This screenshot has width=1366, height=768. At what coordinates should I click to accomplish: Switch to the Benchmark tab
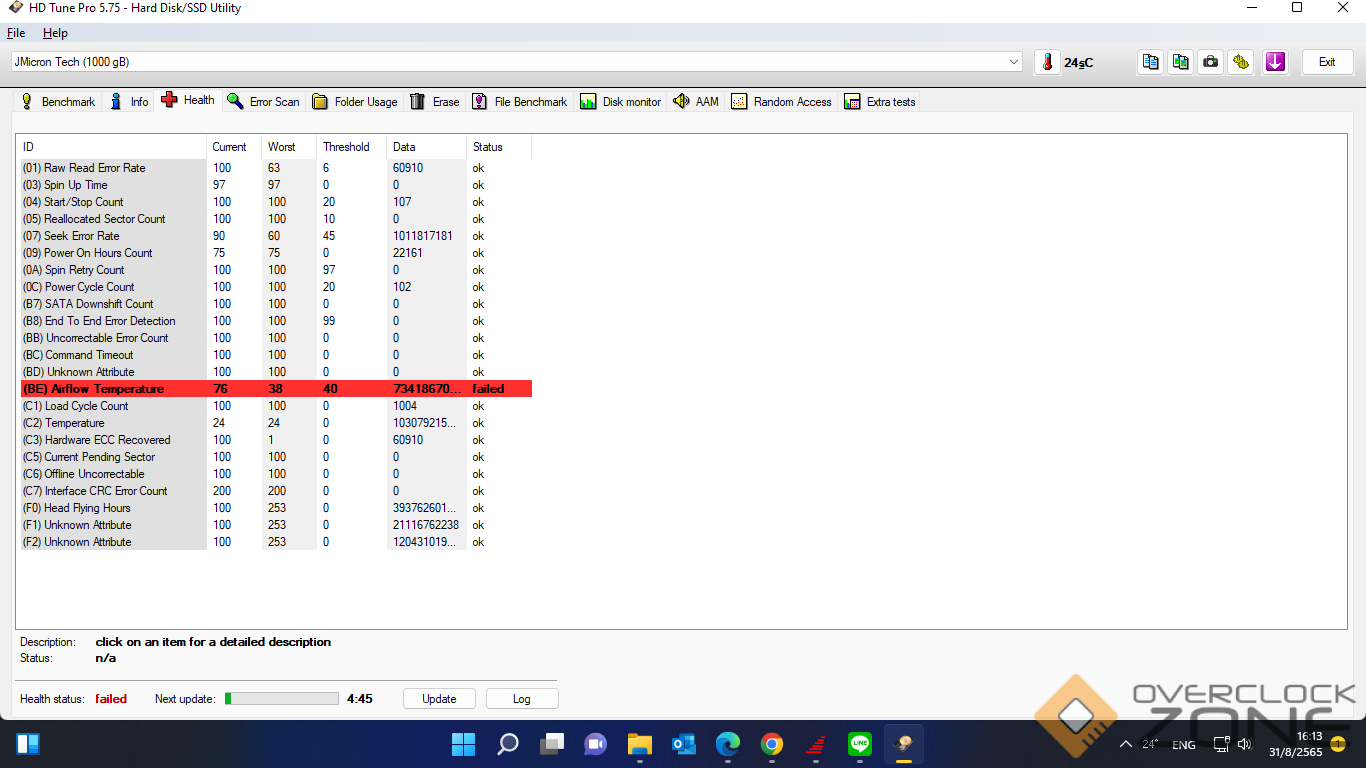click(58, 101)
